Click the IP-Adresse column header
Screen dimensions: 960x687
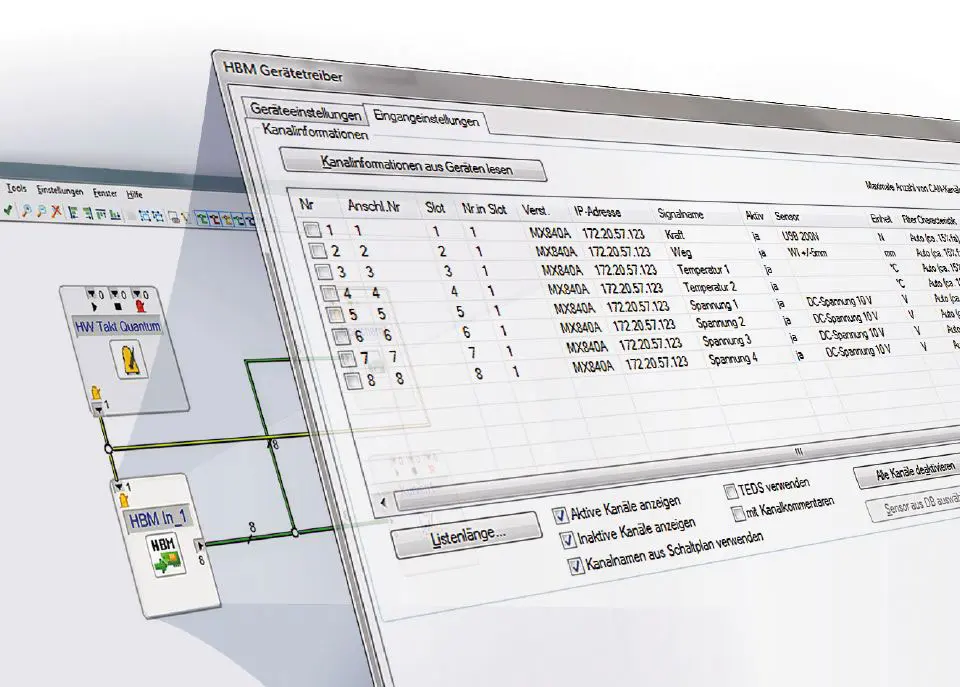coord(597,212)
